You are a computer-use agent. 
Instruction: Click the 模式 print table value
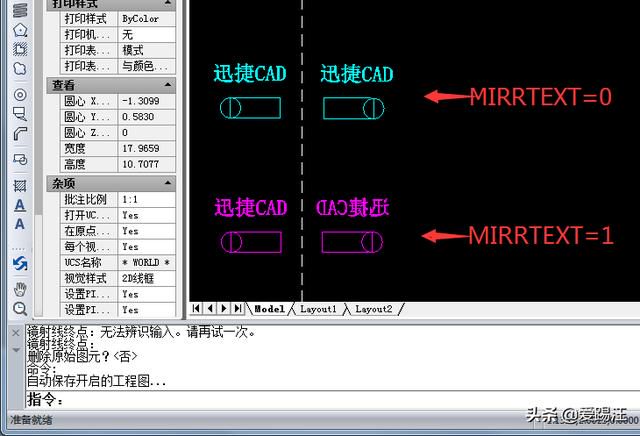point(147,50)
